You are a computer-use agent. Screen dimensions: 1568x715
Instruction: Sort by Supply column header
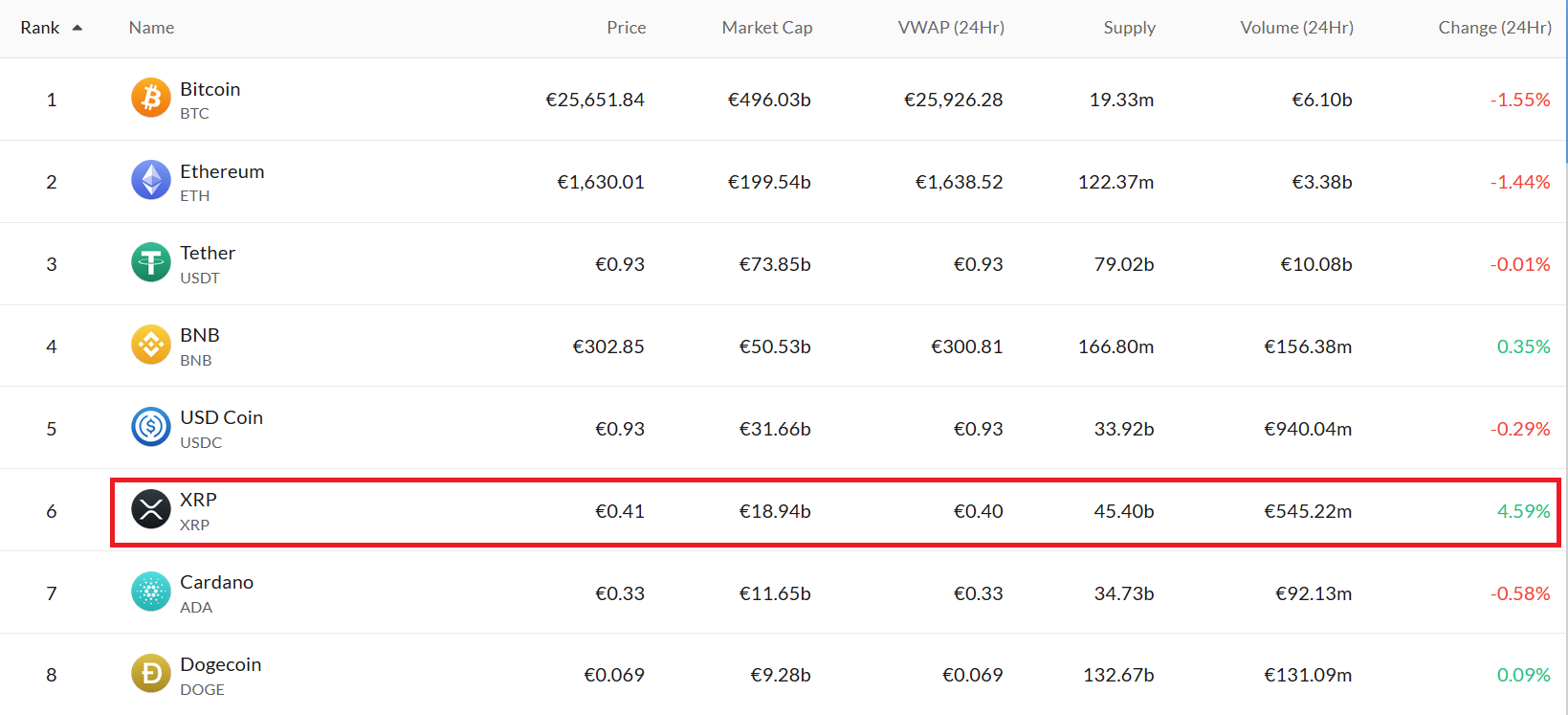coord(1129,28)
